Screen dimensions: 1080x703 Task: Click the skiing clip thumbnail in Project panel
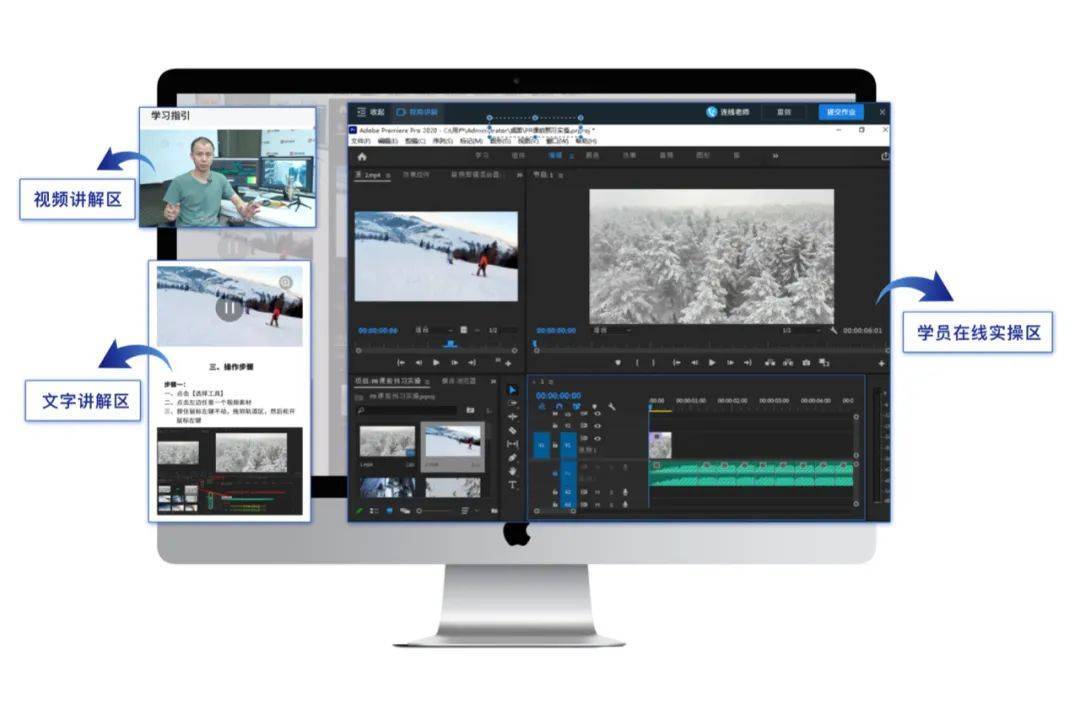(x=452, y=443)
